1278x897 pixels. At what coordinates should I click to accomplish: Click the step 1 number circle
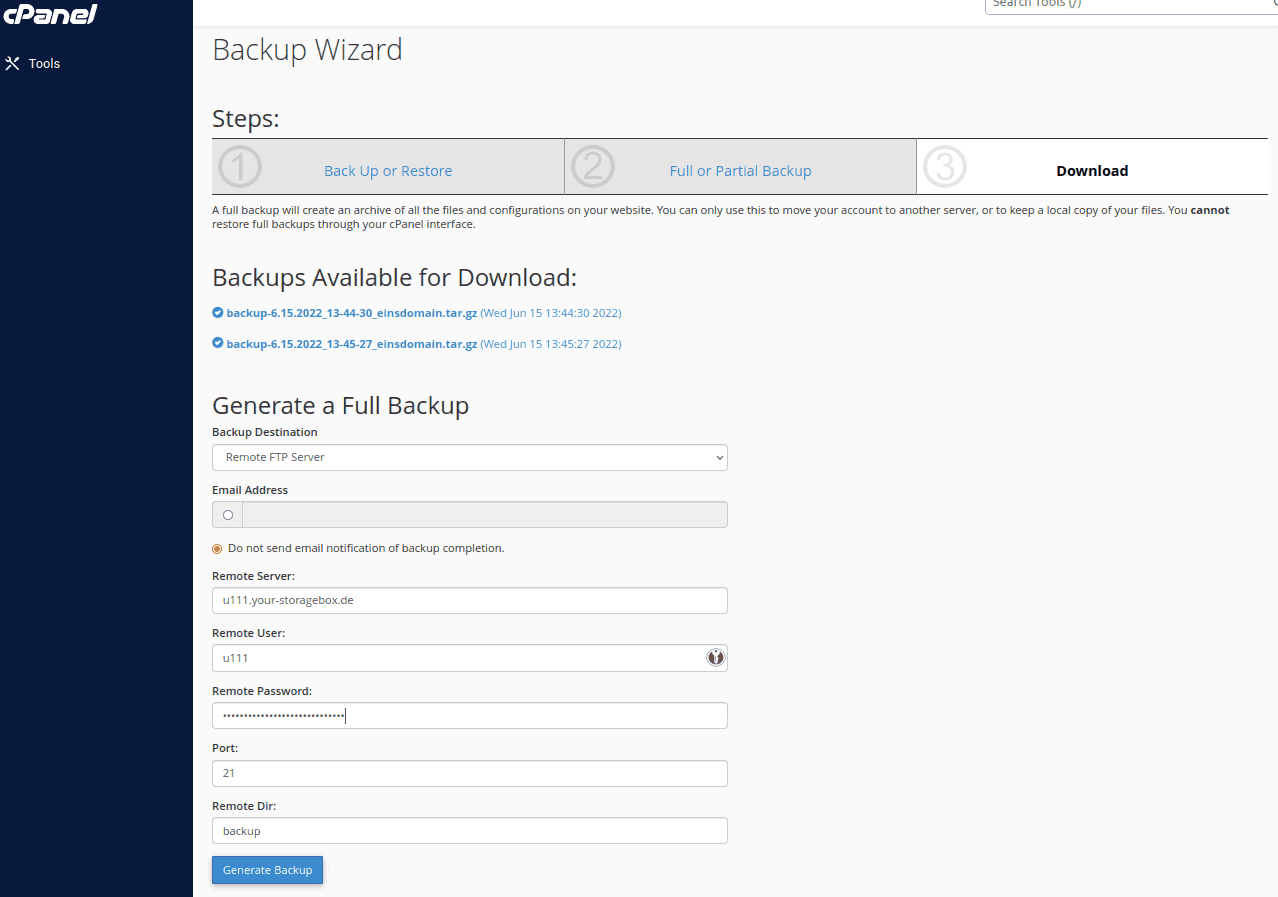click(240, 167)
